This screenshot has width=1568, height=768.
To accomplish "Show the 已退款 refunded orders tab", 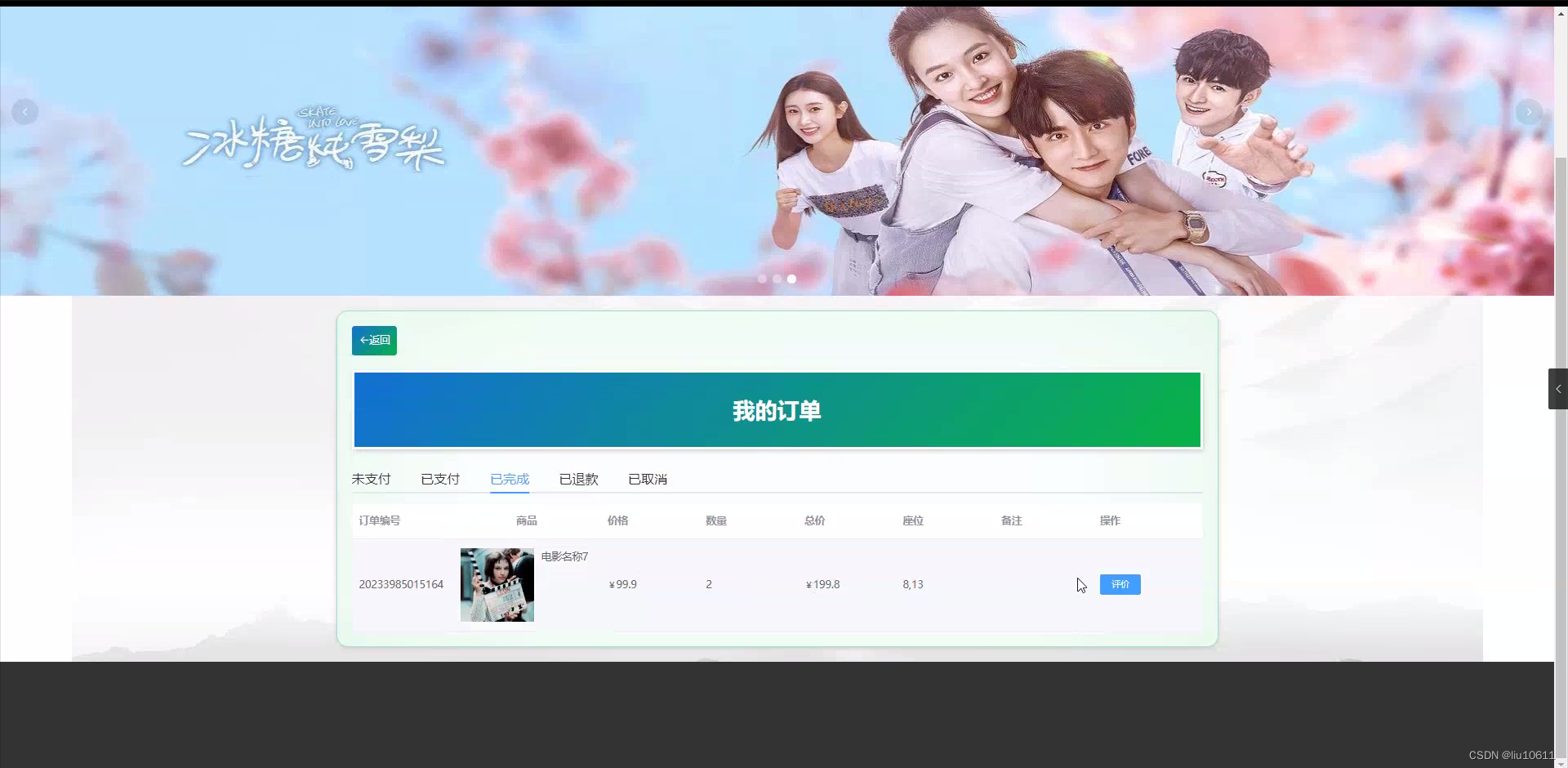I will click(x=578, y=479).
